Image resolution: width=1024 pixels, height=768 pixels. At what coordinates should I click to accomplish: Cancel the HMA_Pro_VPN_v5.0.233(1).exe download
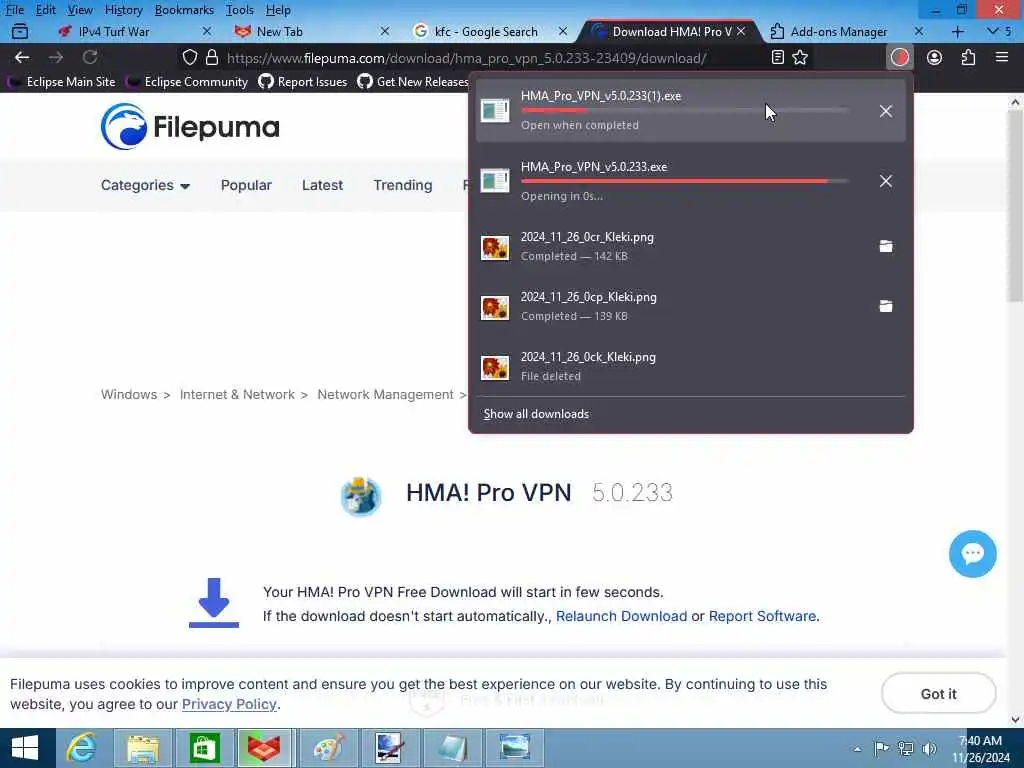coord(886,111)
